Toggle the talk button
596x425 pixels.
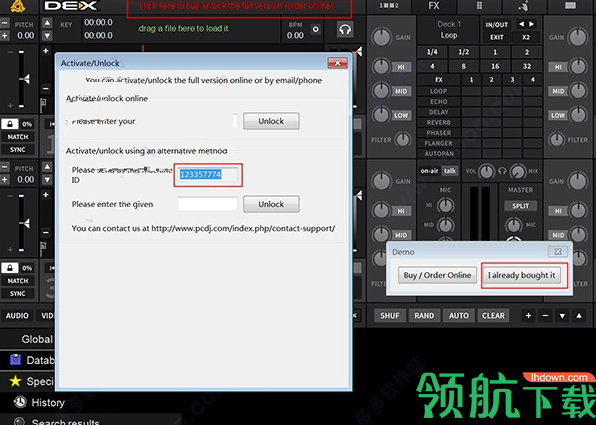(x=450, y=171)
